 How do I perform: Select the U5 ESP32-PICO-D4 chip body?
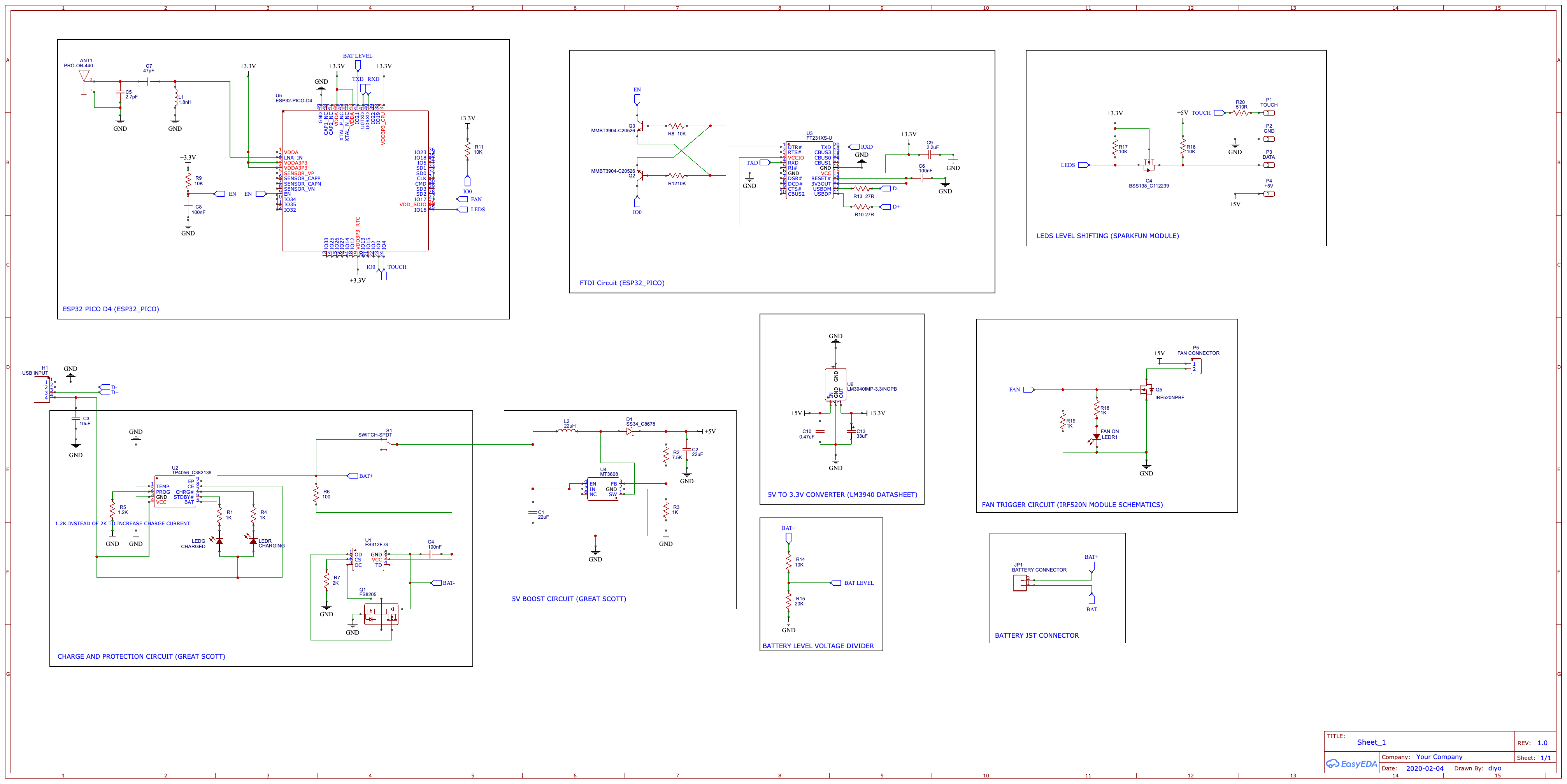[355, 181]
